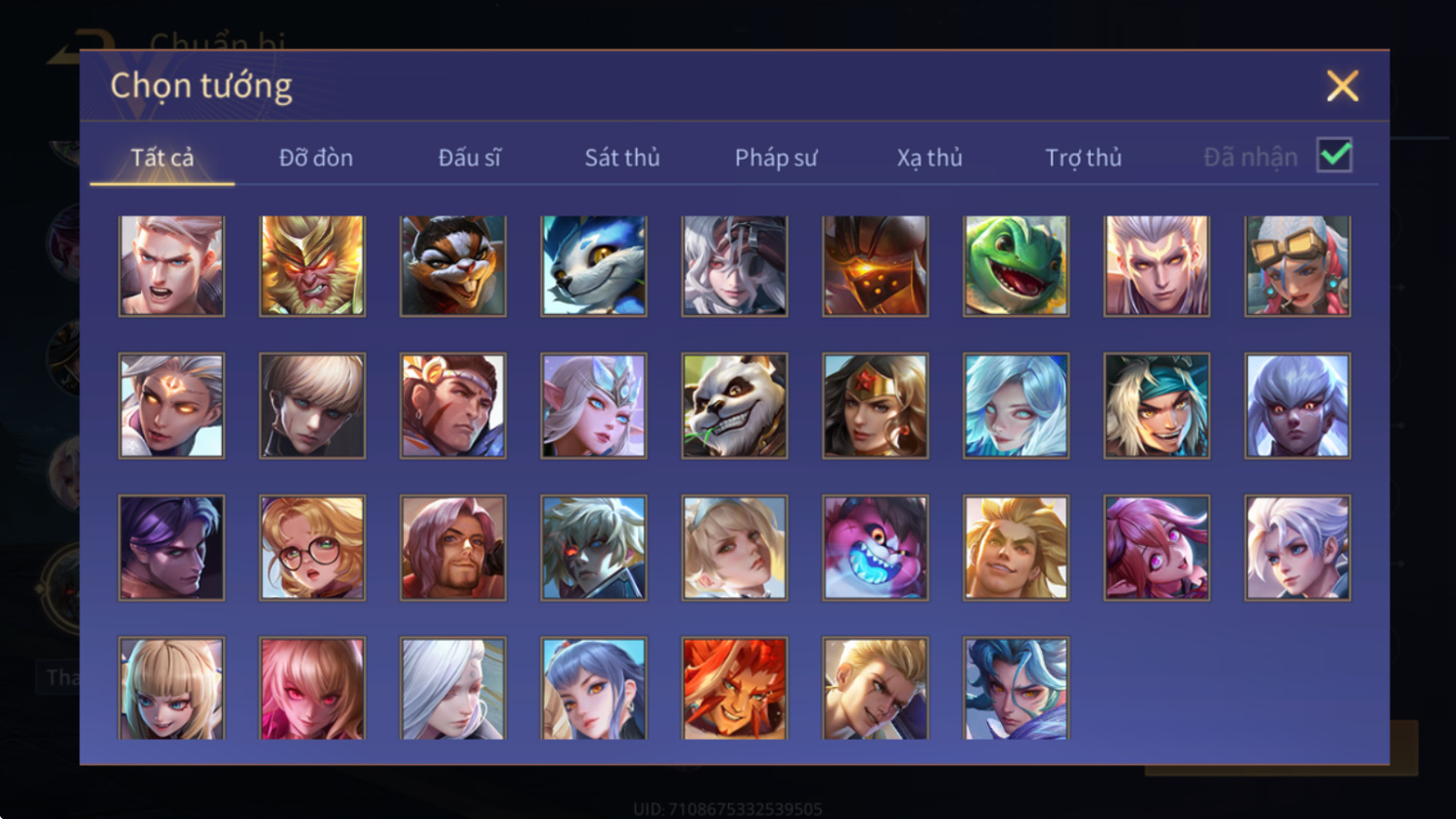Choose the Wonder Woman tiara hero portrait
Viewport: 1456px width, 819px height.
876,406
